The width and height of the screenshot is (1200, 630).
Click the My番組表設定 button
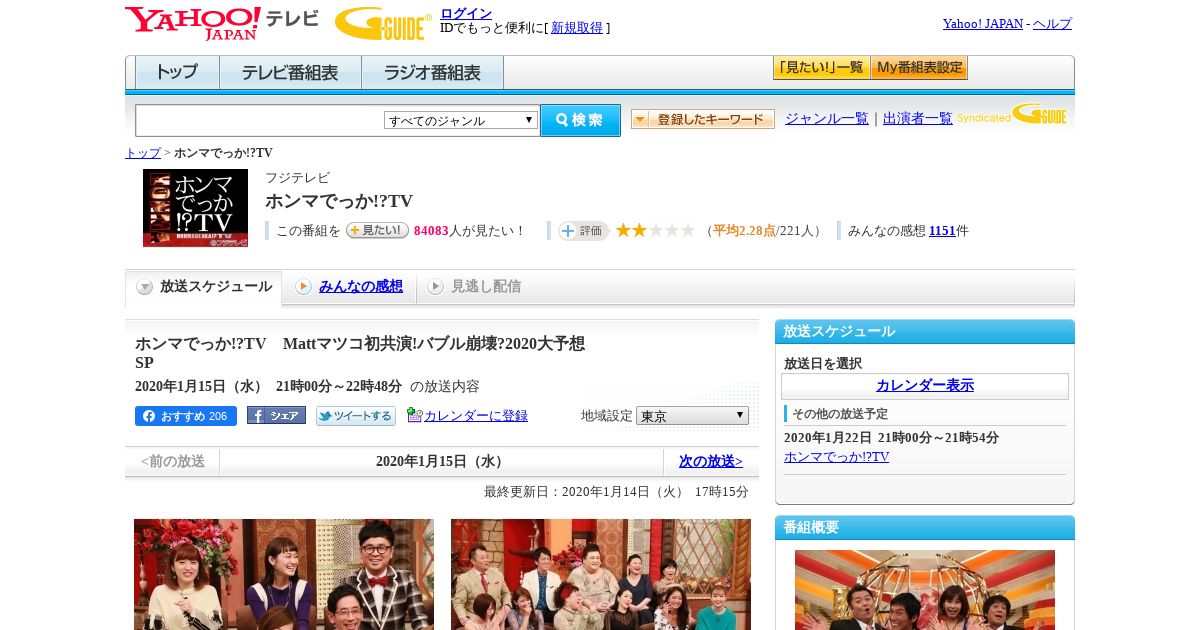point(919,68)
